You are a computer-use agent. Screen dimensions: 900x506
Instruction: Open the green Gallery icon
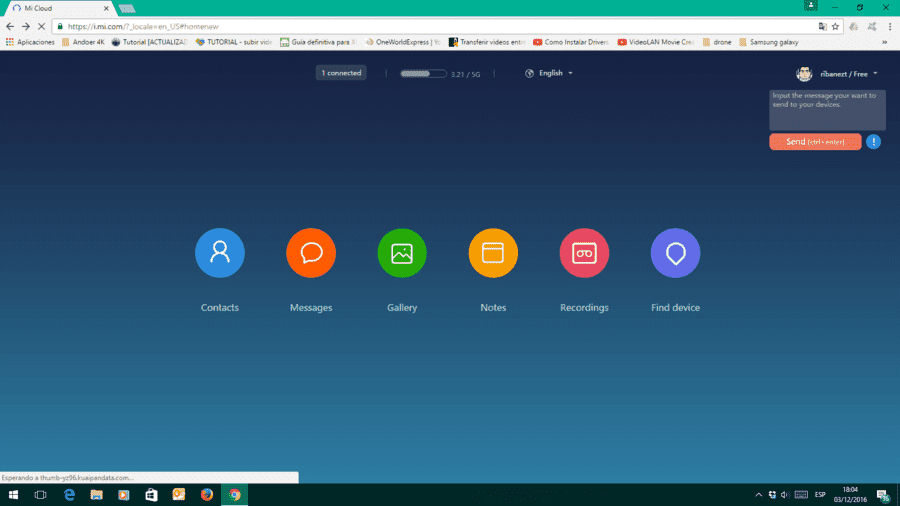pyautogui.click(x=402, y=253)
